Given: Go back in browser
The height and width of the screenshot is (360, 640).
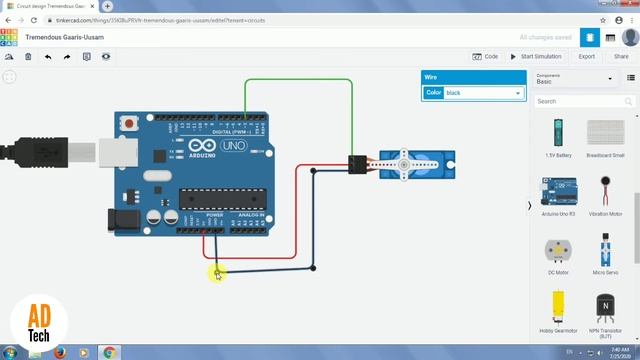Looking at the screenshot, I should [9, 20].
